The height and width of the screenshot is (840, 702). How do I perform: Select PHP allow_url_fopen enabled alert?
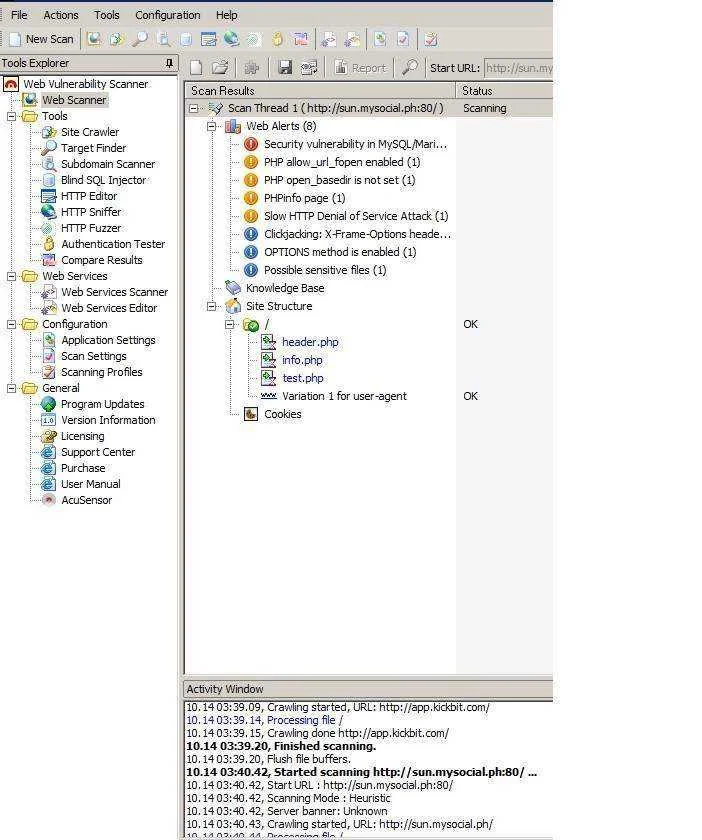pos(341,162)
